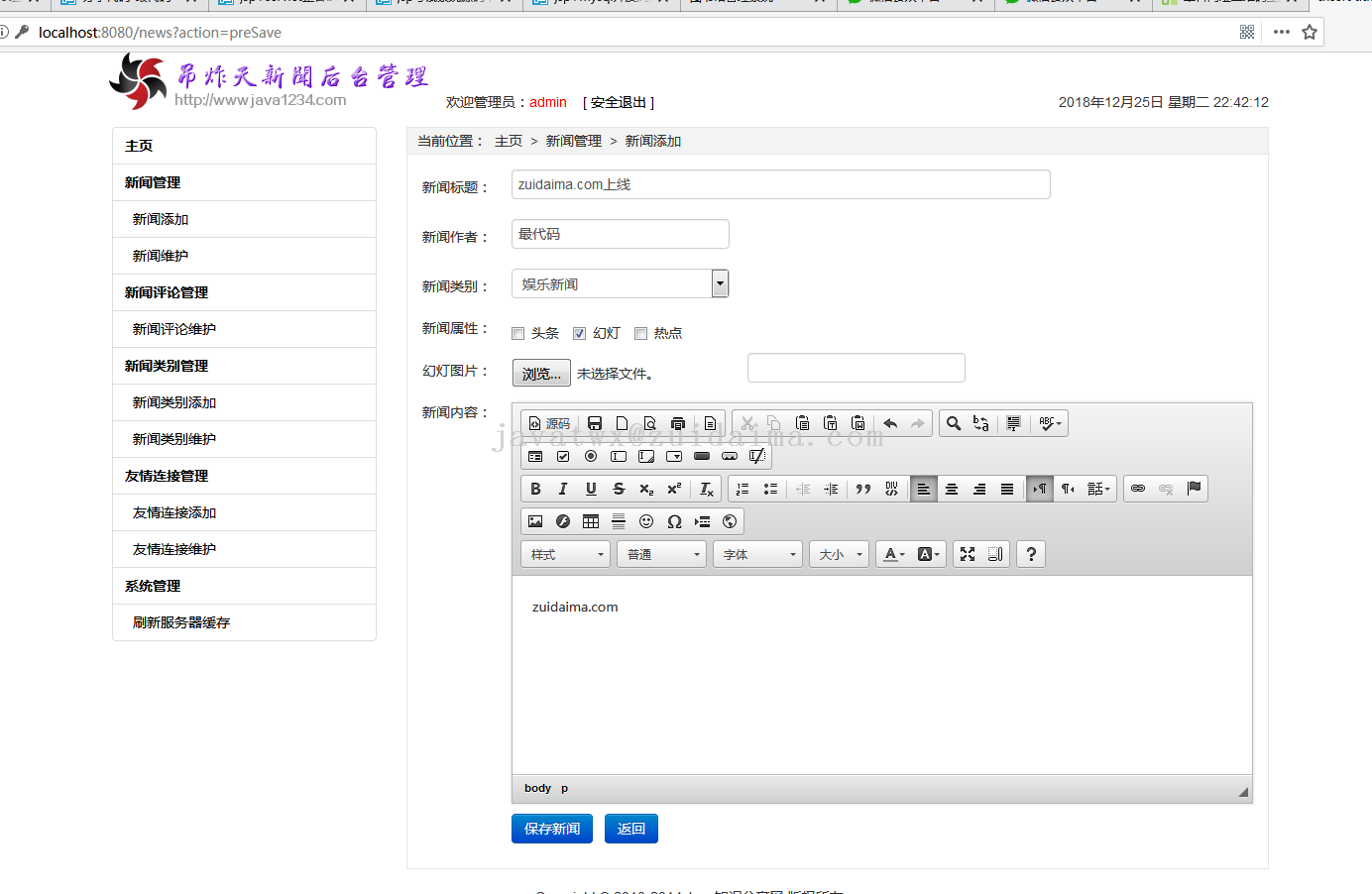Insert Image icon in editor
The image size is (1372, 894).
[535, 521]
